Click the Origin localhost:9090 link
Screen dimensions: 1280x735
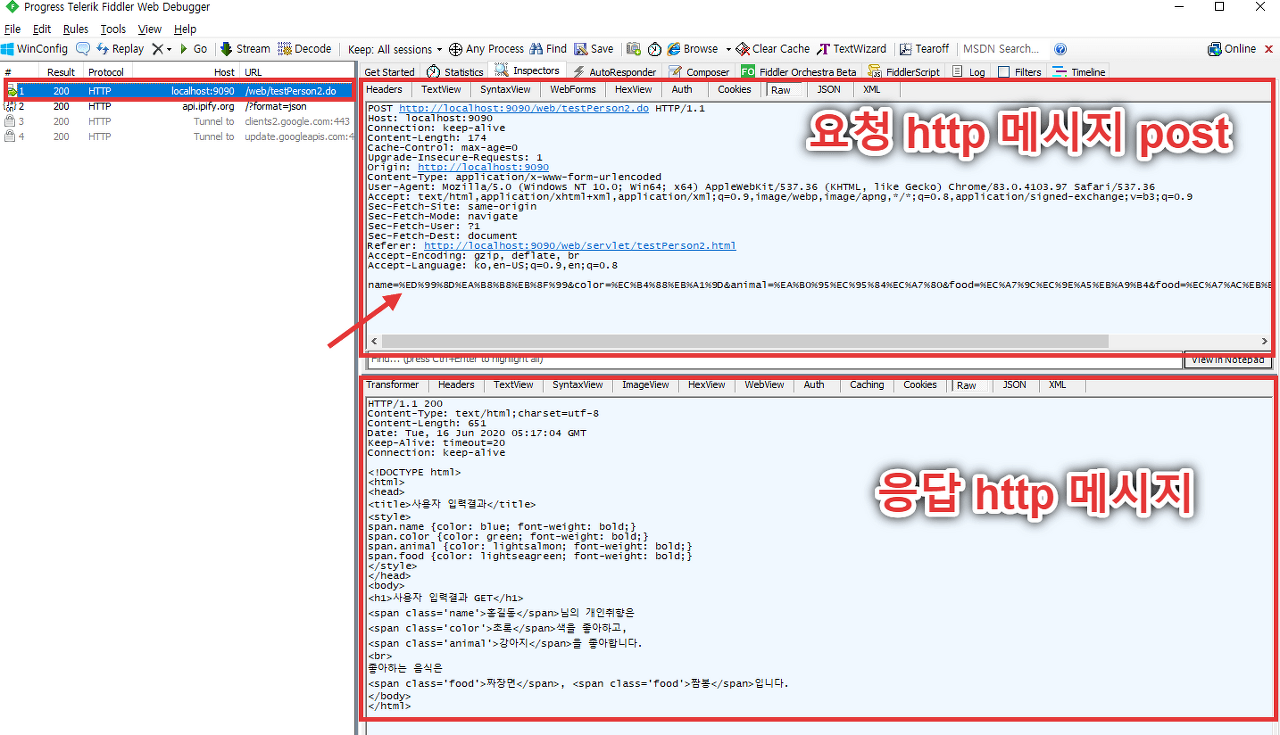[483, 167]
